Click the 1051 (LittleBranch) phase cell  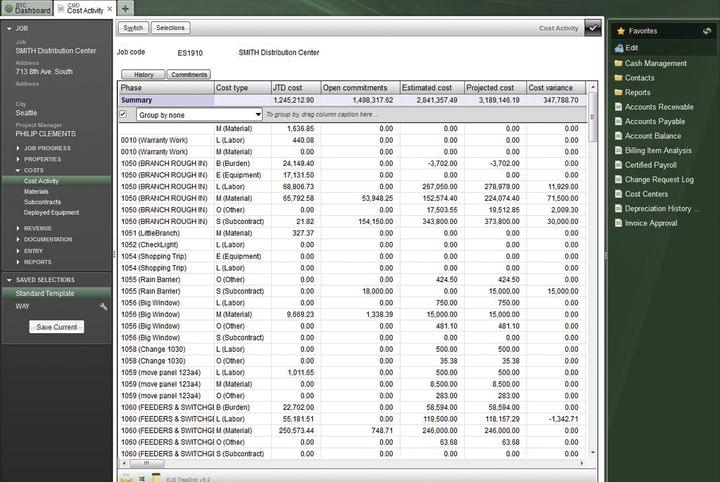tap(166, 233)
